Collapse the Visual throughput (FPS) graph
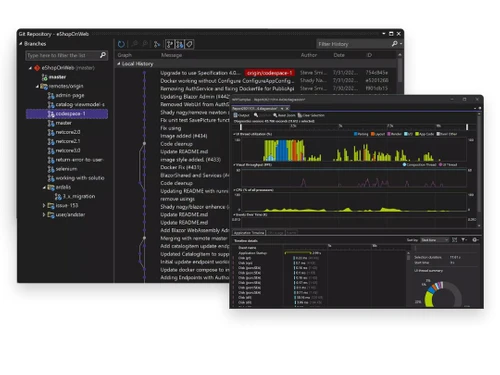 tap(234, 165)
